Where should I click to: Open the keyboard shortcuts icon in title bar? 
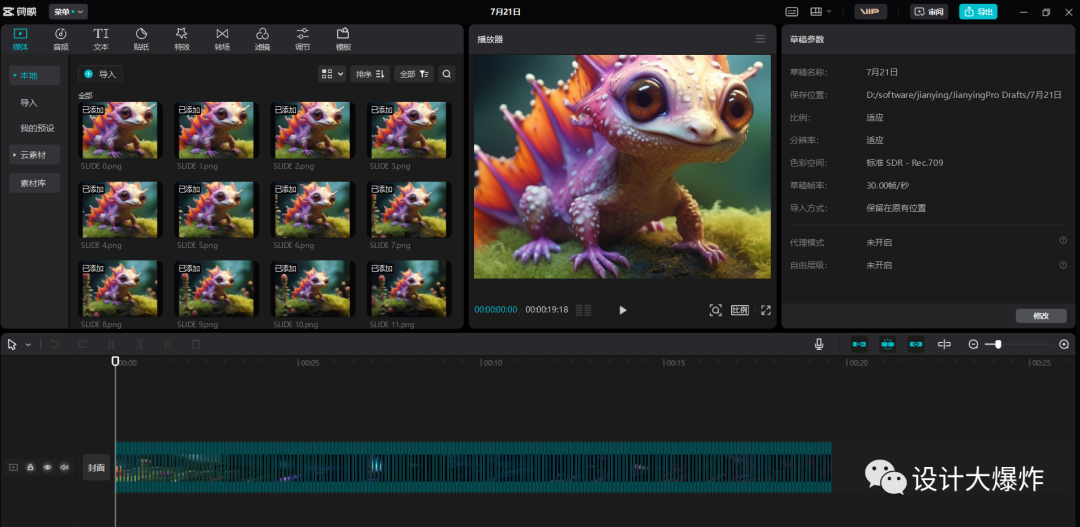pos(792,12)
